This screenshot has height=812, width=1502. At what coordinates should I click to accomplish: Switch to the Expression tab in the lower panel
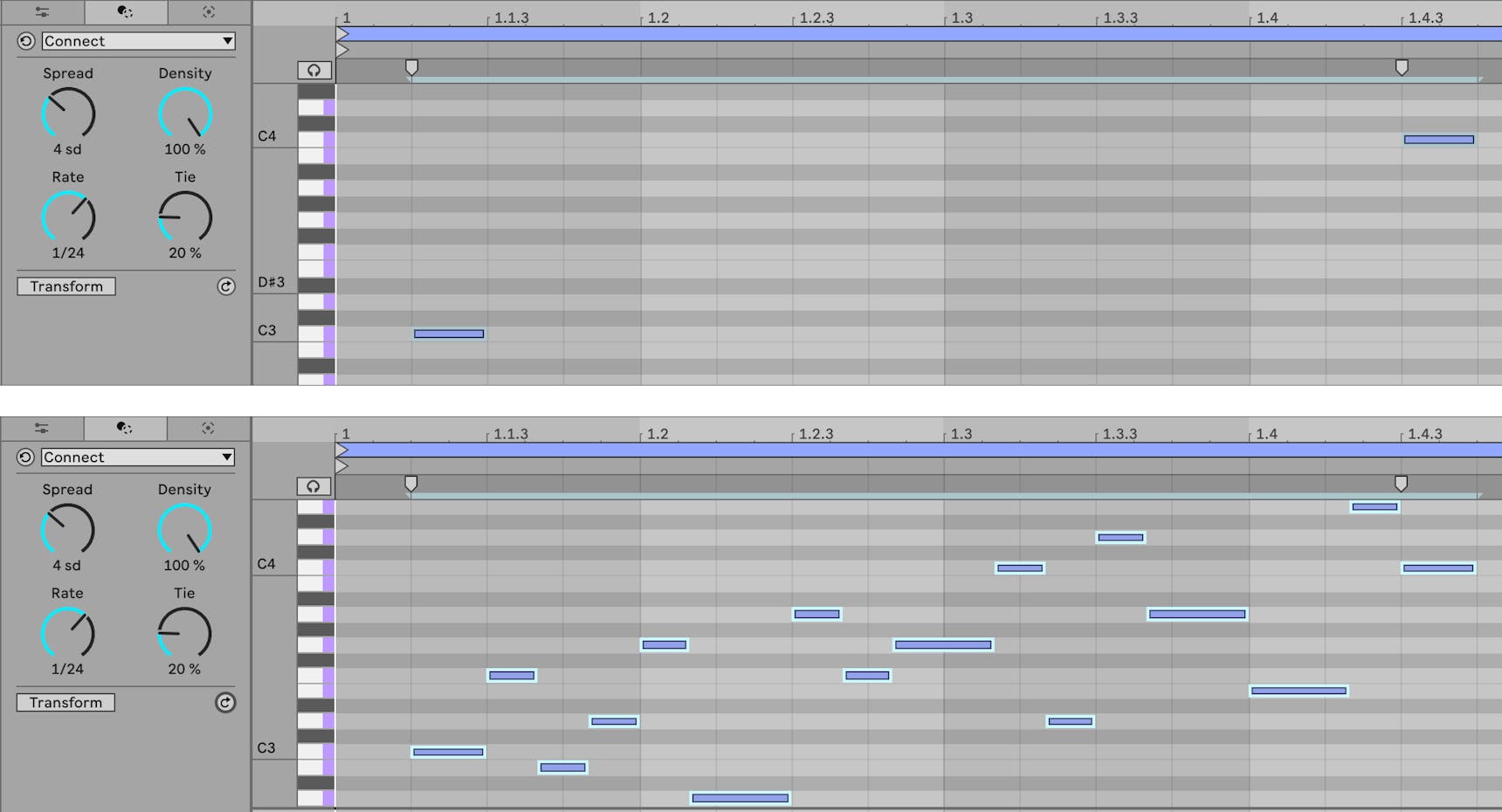[x=42, y=428]
